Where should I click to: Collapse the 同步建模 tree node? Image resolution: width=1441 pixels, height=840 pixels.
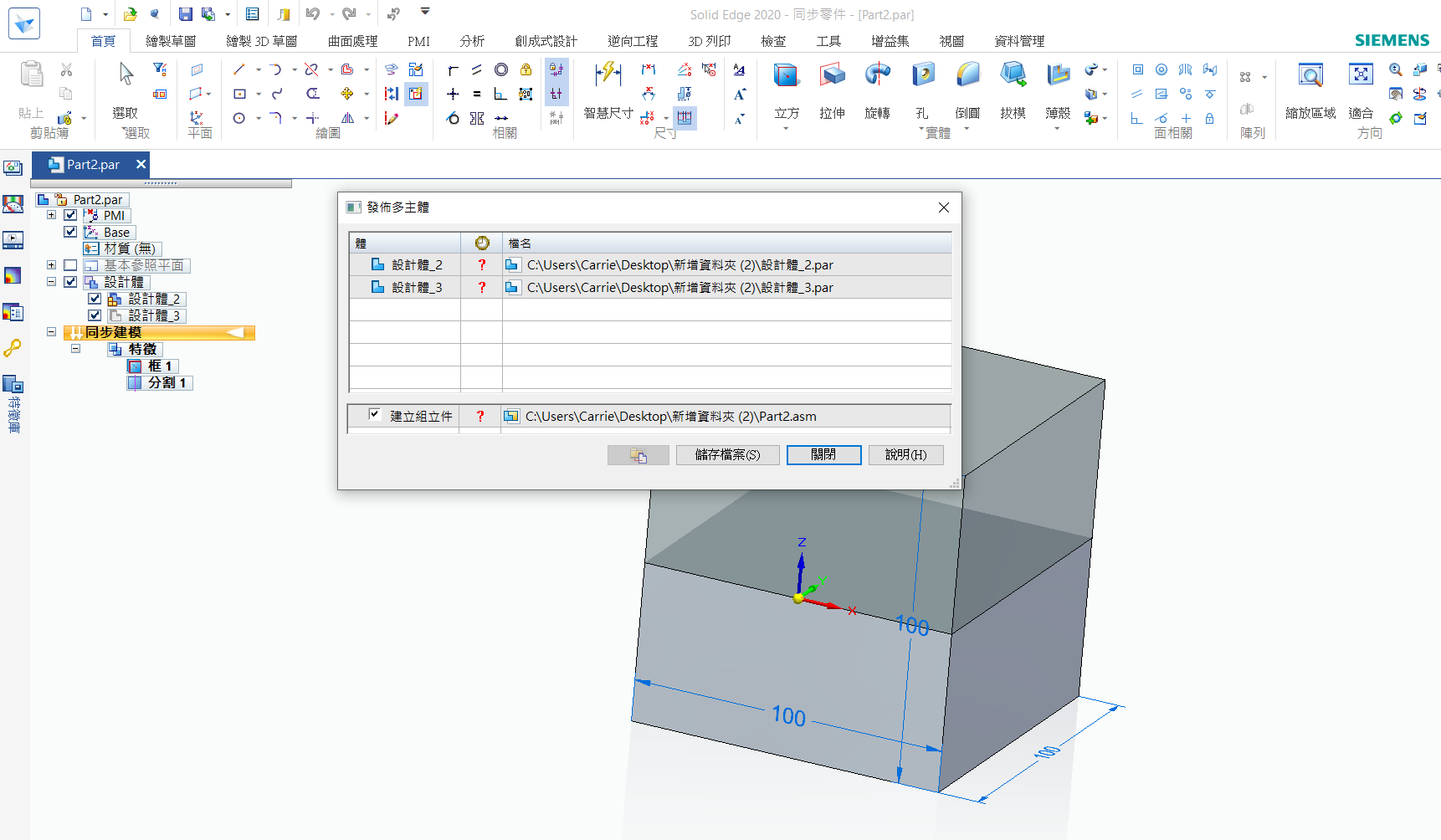(51, 332)
